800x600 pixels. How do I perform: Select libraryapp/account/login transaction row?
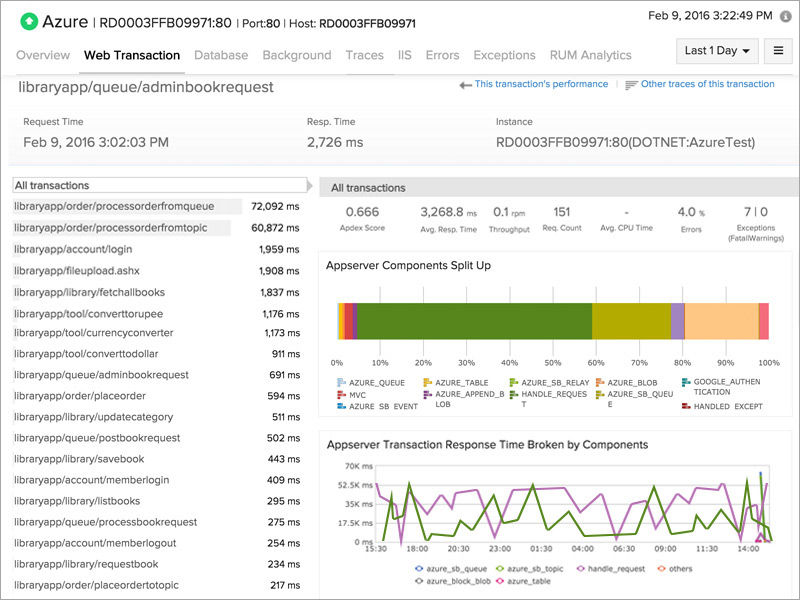click(x=73, y=249)
